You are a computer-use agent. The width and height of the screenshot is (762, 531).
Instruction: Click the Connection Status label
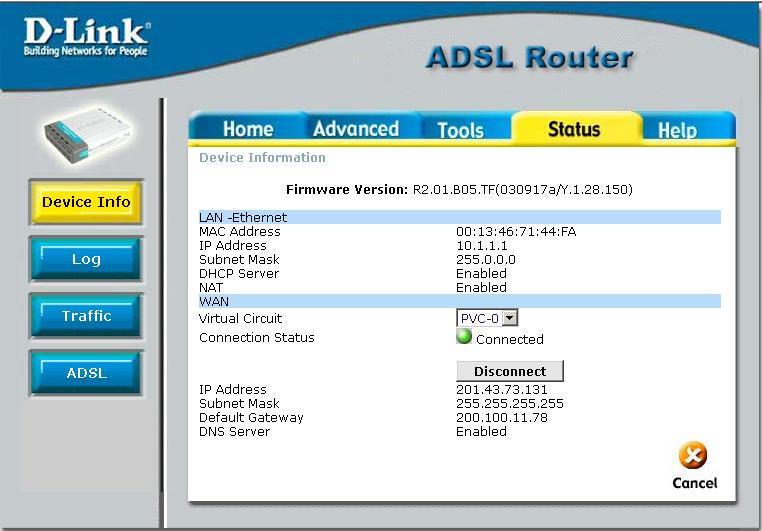[257, 338]
